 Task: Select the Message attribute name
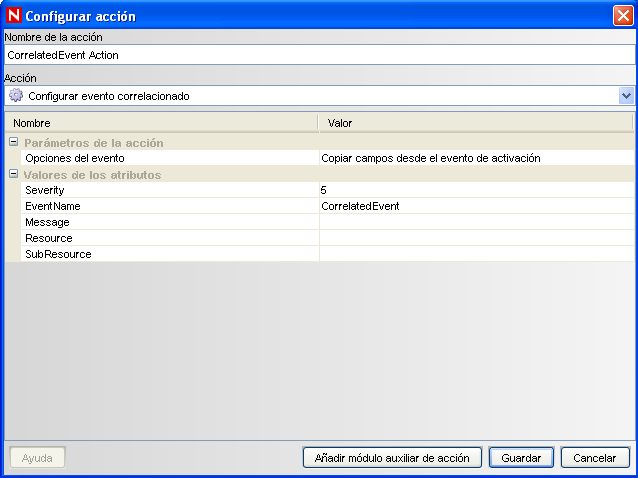(x=47, y=222)
